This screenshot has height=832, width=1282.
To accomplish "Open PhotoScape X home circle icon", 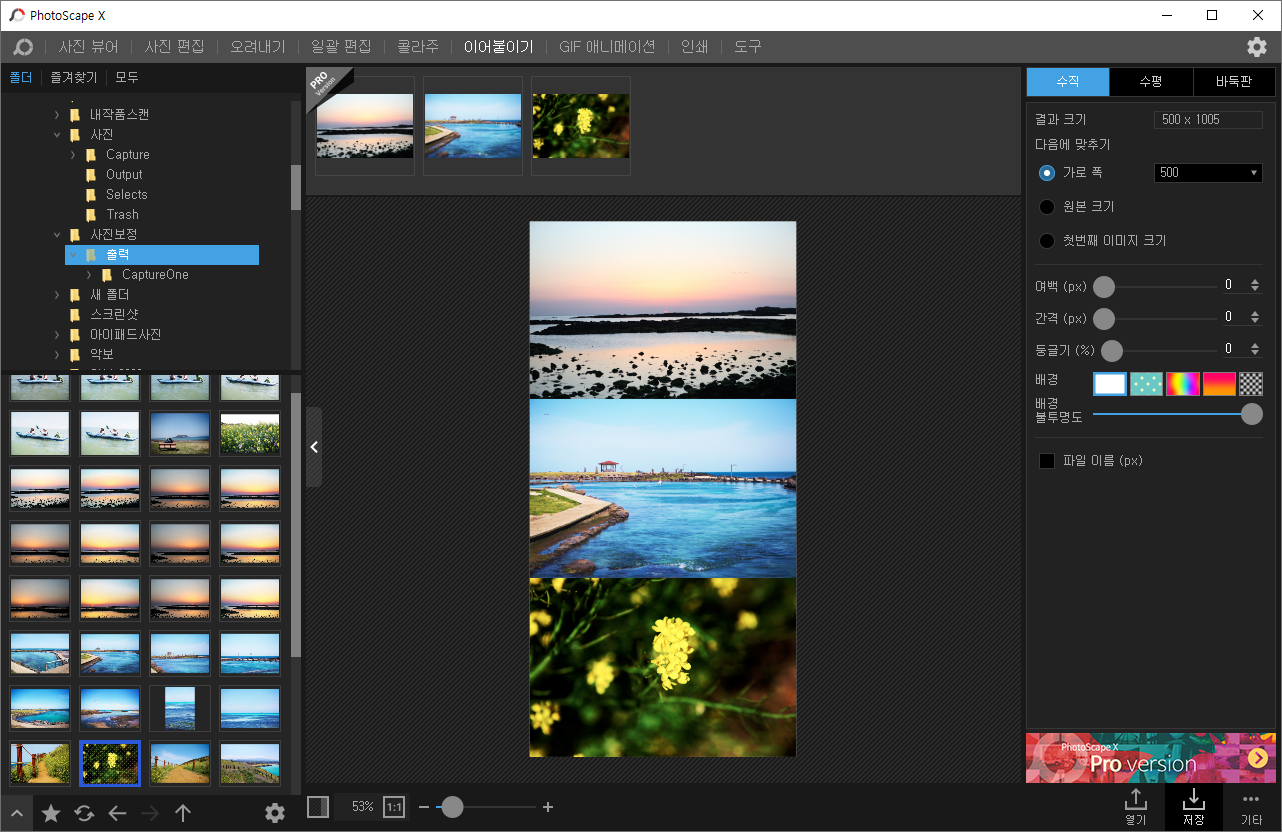I will (22, 47).
